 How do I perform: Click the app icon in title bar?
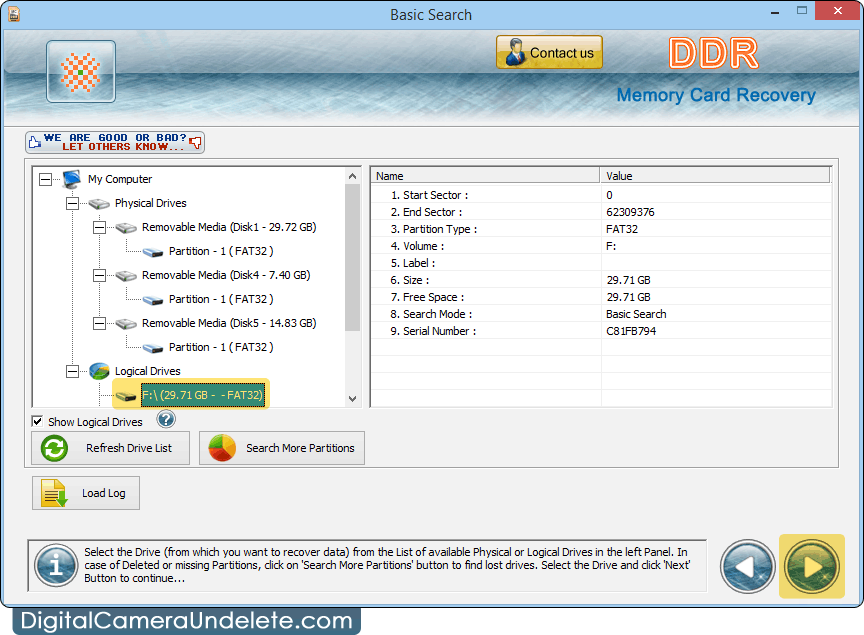(14, 14)
